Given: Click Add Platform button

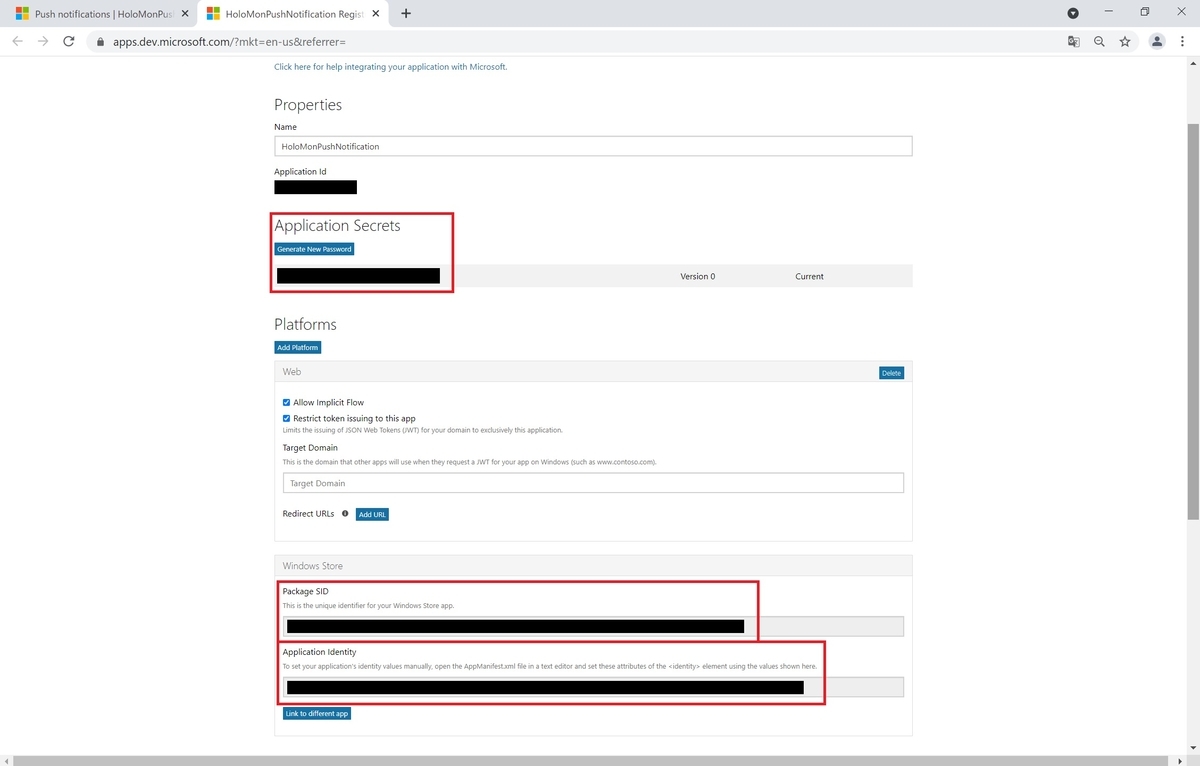Looking at the screenshot, I should click(298, 347).
